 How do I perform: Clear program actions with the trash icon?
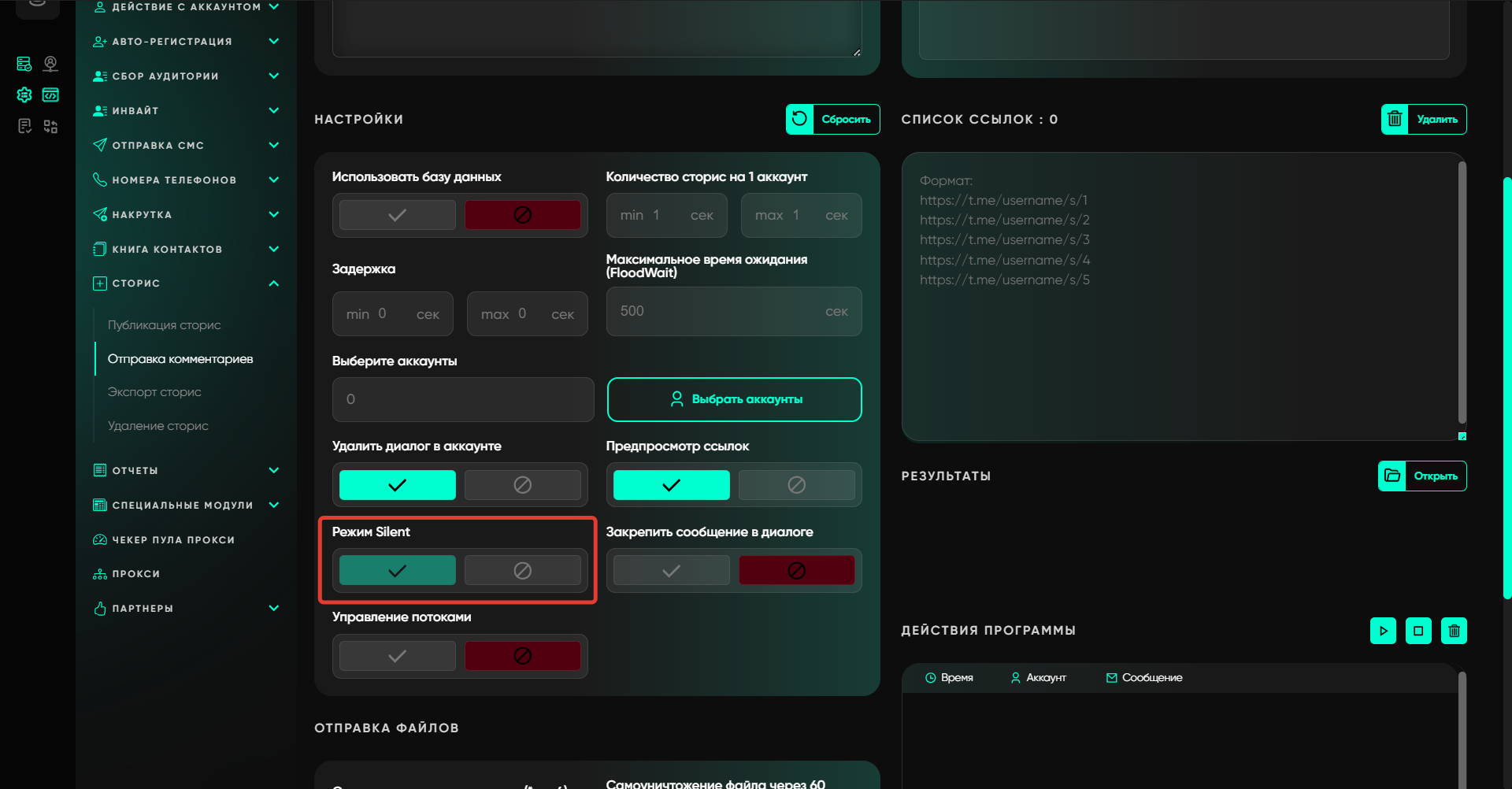pos(1454,631)
